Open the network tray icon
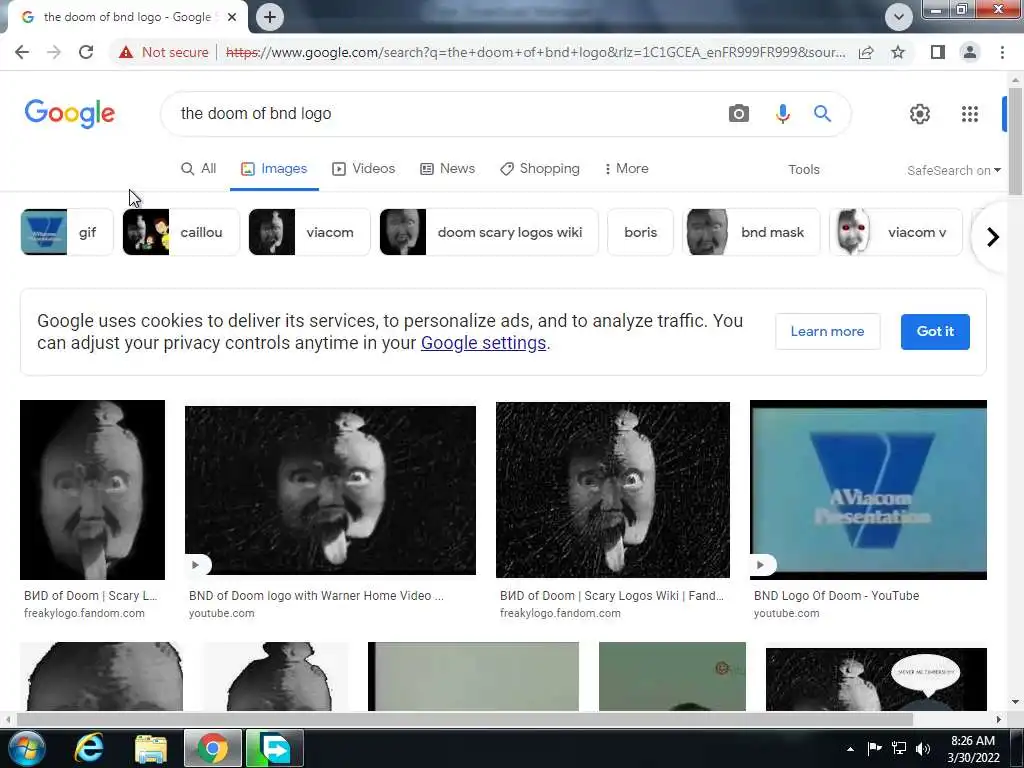Screen dimensions: 1024x768 click(x=899, y=748)
